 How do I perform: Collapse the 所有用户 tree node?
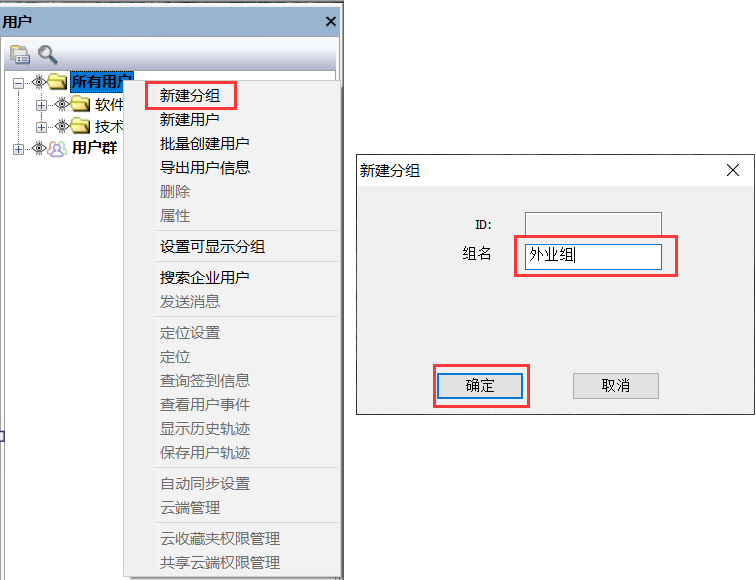[18, 83]
